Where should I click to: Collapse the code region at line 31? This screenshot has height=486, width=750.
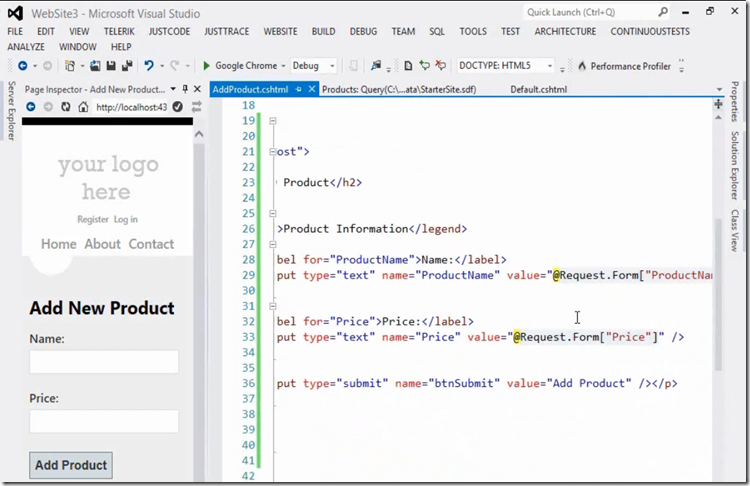point(273,306)
